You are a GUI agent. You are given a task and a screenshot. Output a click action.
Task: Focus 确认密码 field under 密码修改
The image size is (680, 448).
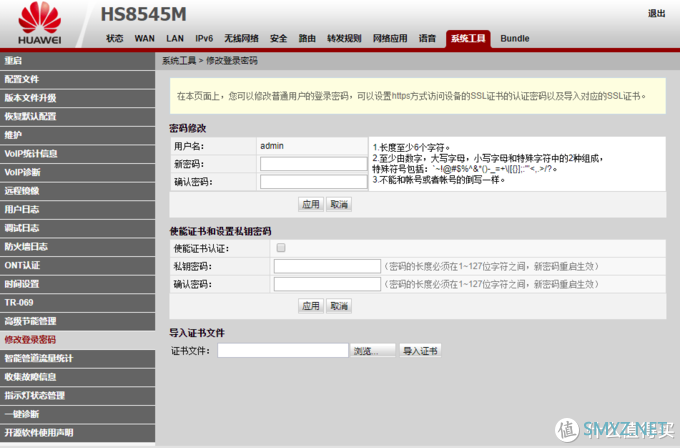coord(314,182)
